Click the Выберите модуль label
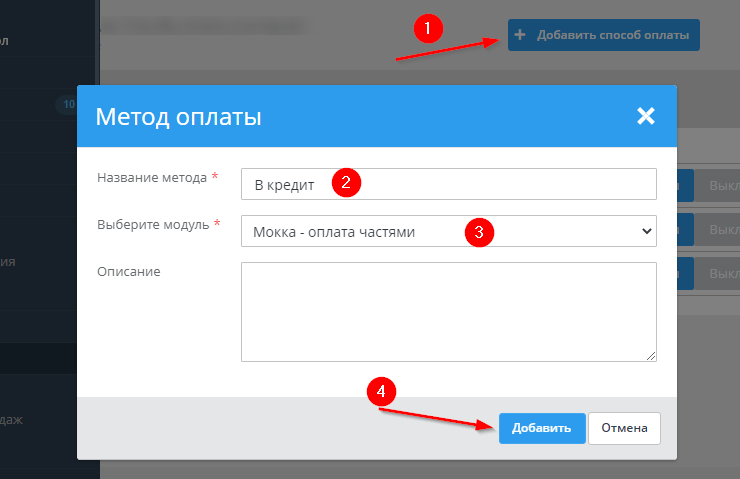The image size is (740, 479). 153,225
